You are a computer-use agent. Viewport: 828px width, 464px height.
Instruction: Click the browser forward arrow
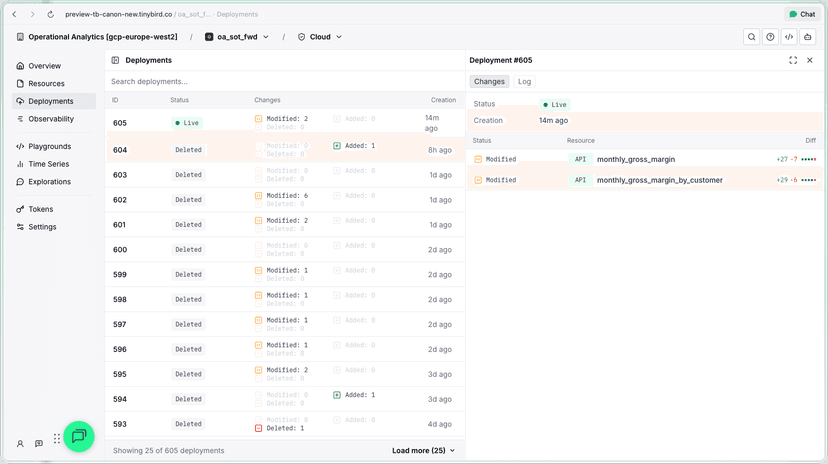point(32,14)
